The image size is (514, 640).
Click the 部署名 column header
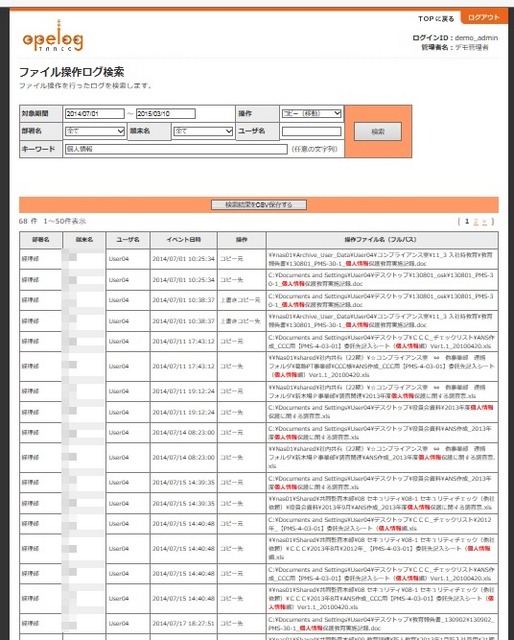coord(40,240)
